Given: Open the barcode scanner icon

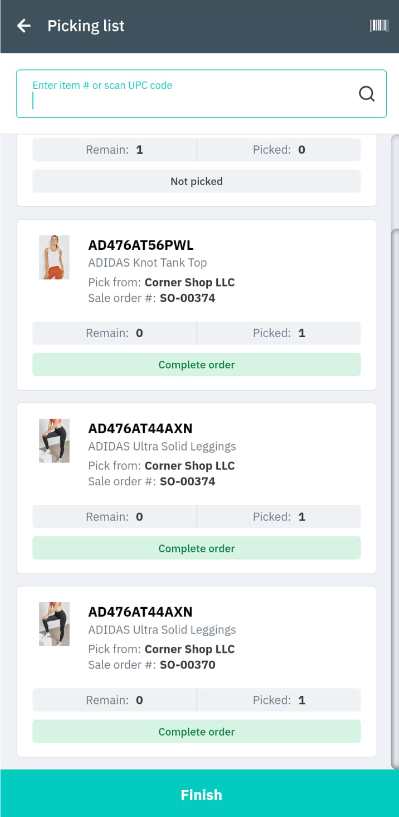Looking at the screenshot, I should [379, 26].
